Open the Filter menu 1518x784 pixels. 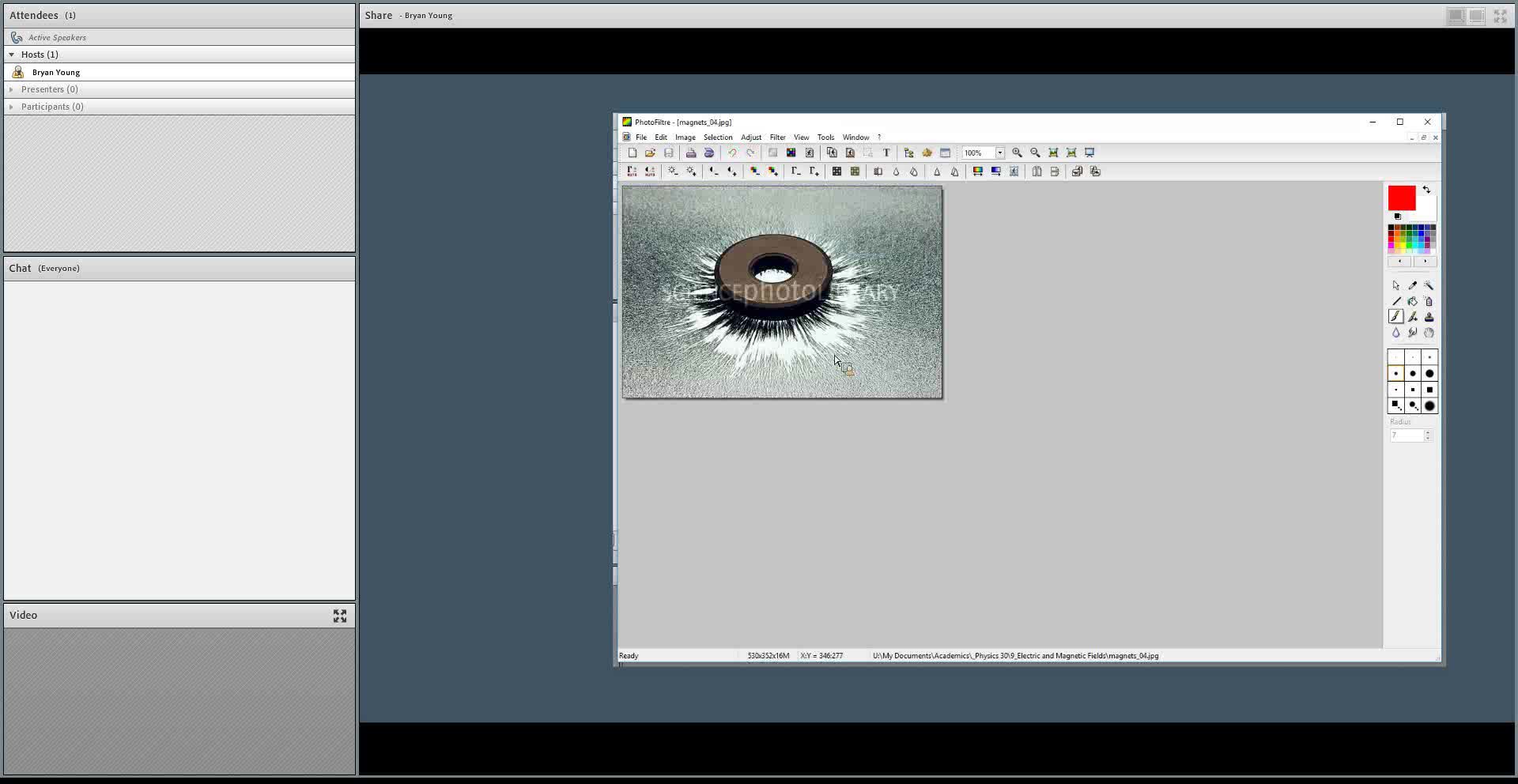click(x=778, y=138)
